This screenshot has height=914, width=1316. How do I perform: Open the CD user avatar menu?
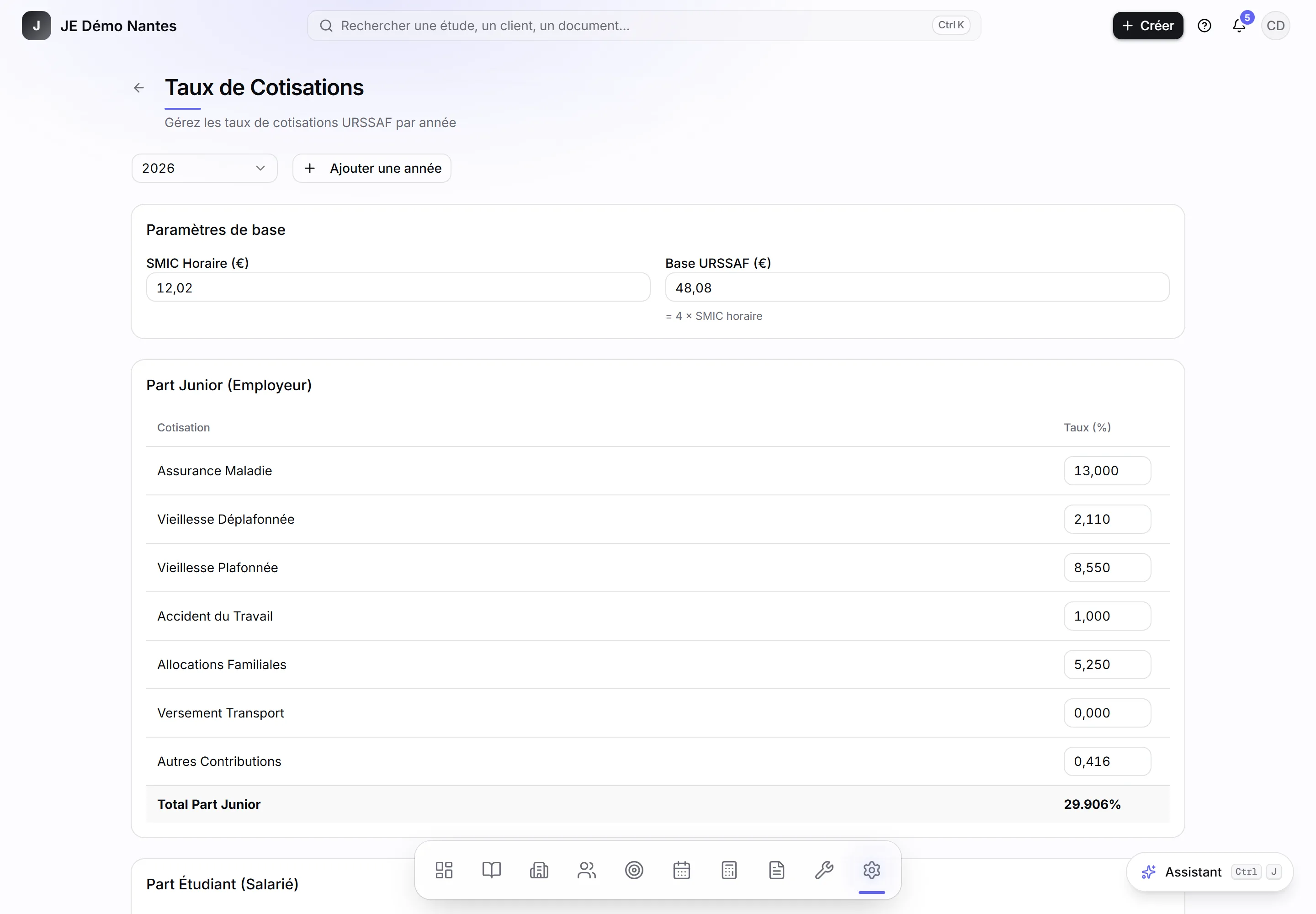click(x=1275, y=26)
